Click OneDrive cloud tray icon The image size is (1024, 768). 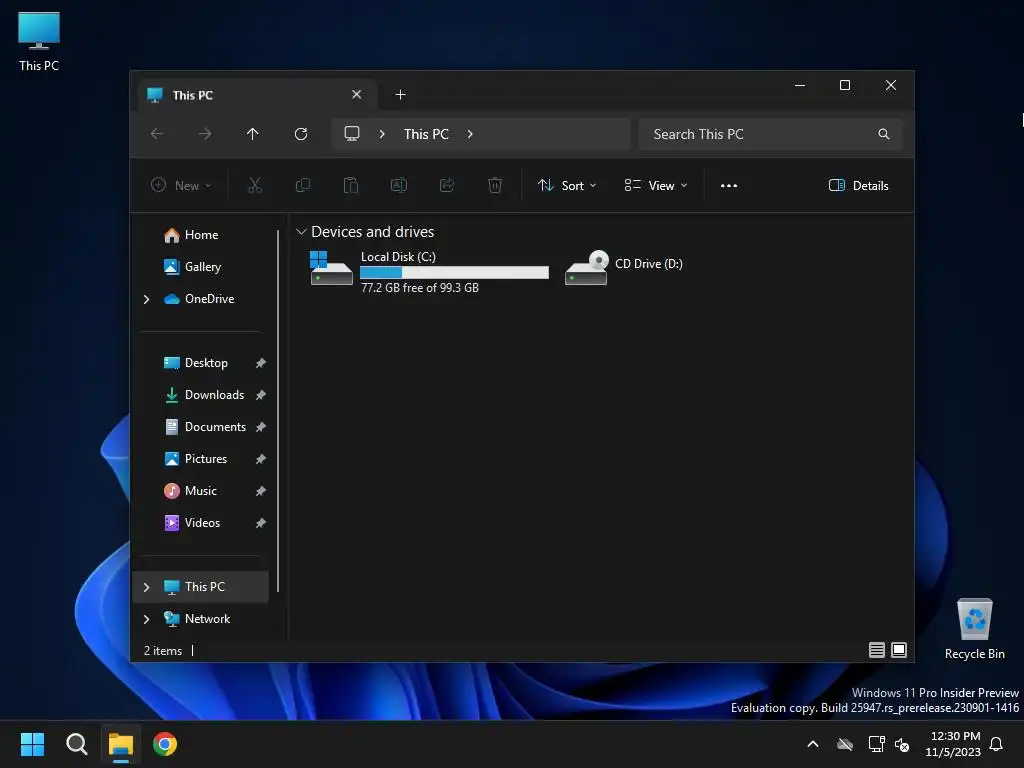845,744
